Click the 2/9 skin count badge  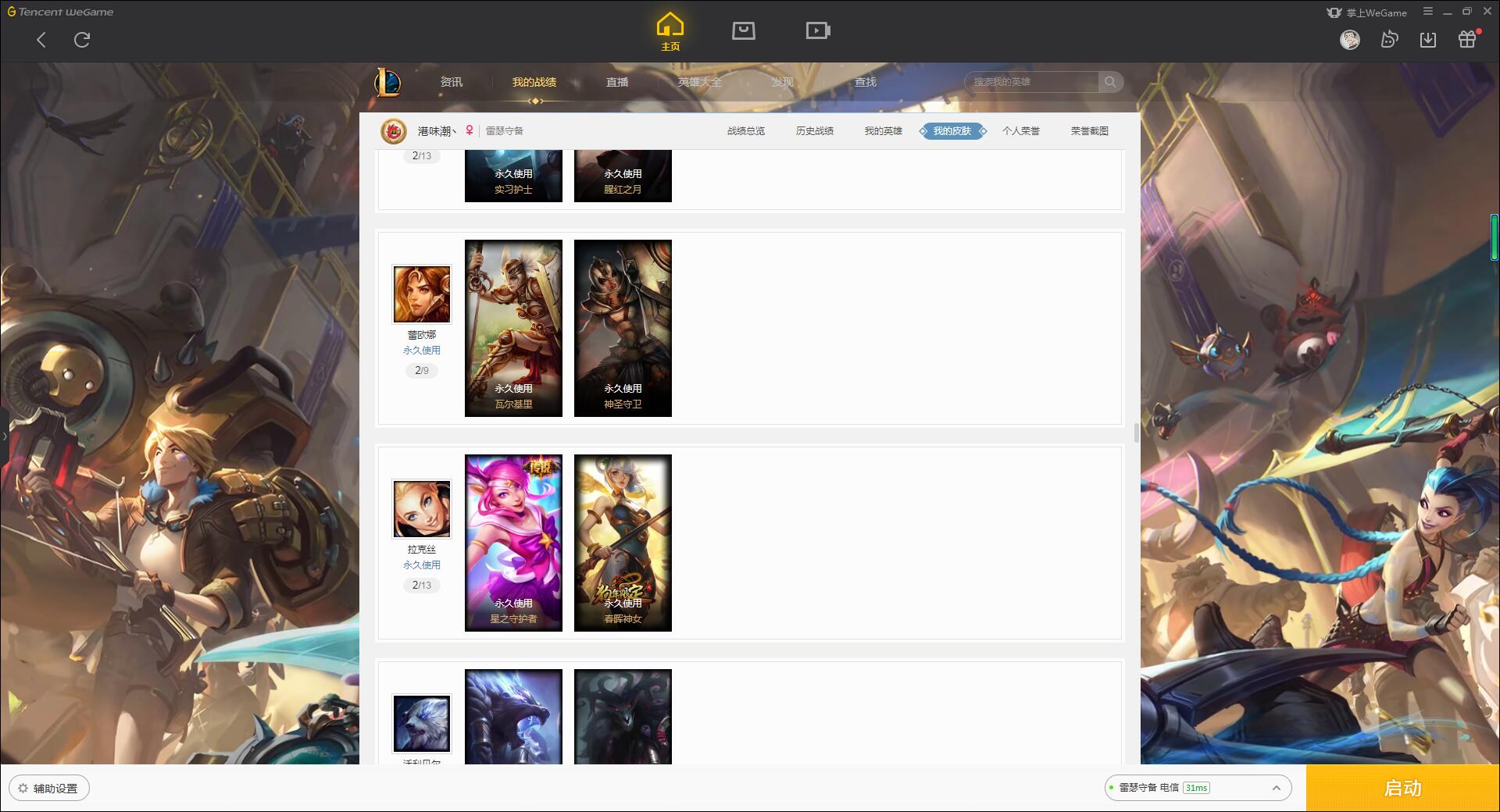(x=422, y=370)
